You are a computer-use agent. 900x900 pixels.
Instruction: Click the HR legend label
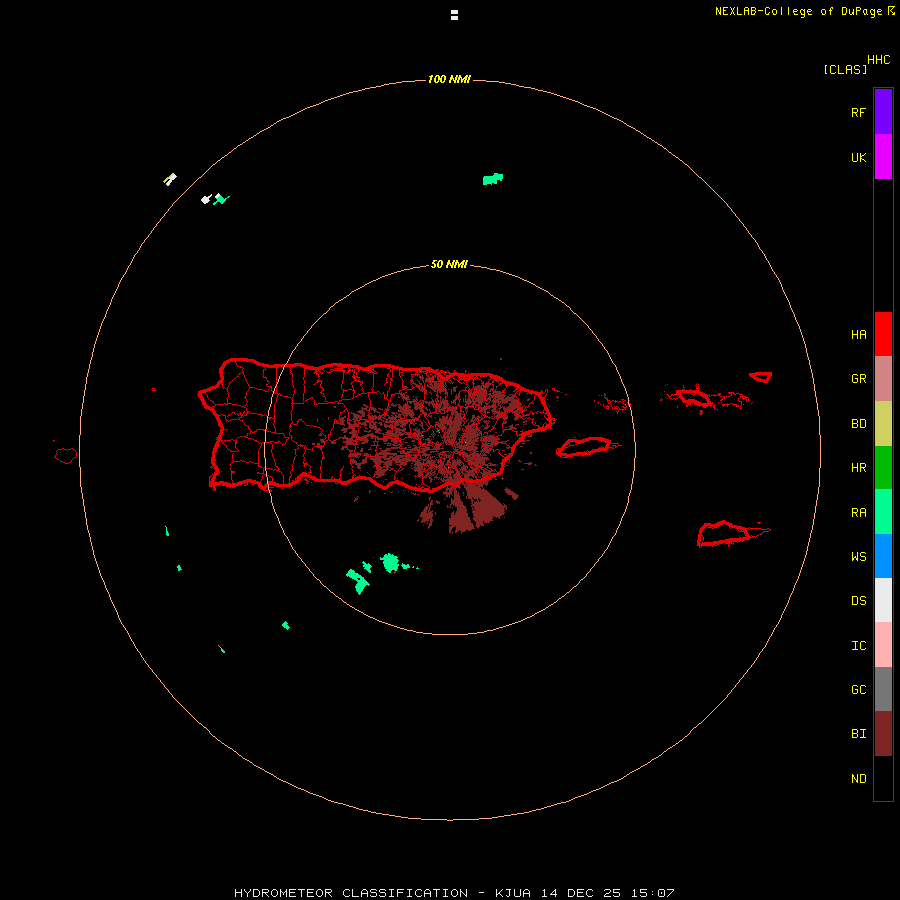(x=858, y=468)
